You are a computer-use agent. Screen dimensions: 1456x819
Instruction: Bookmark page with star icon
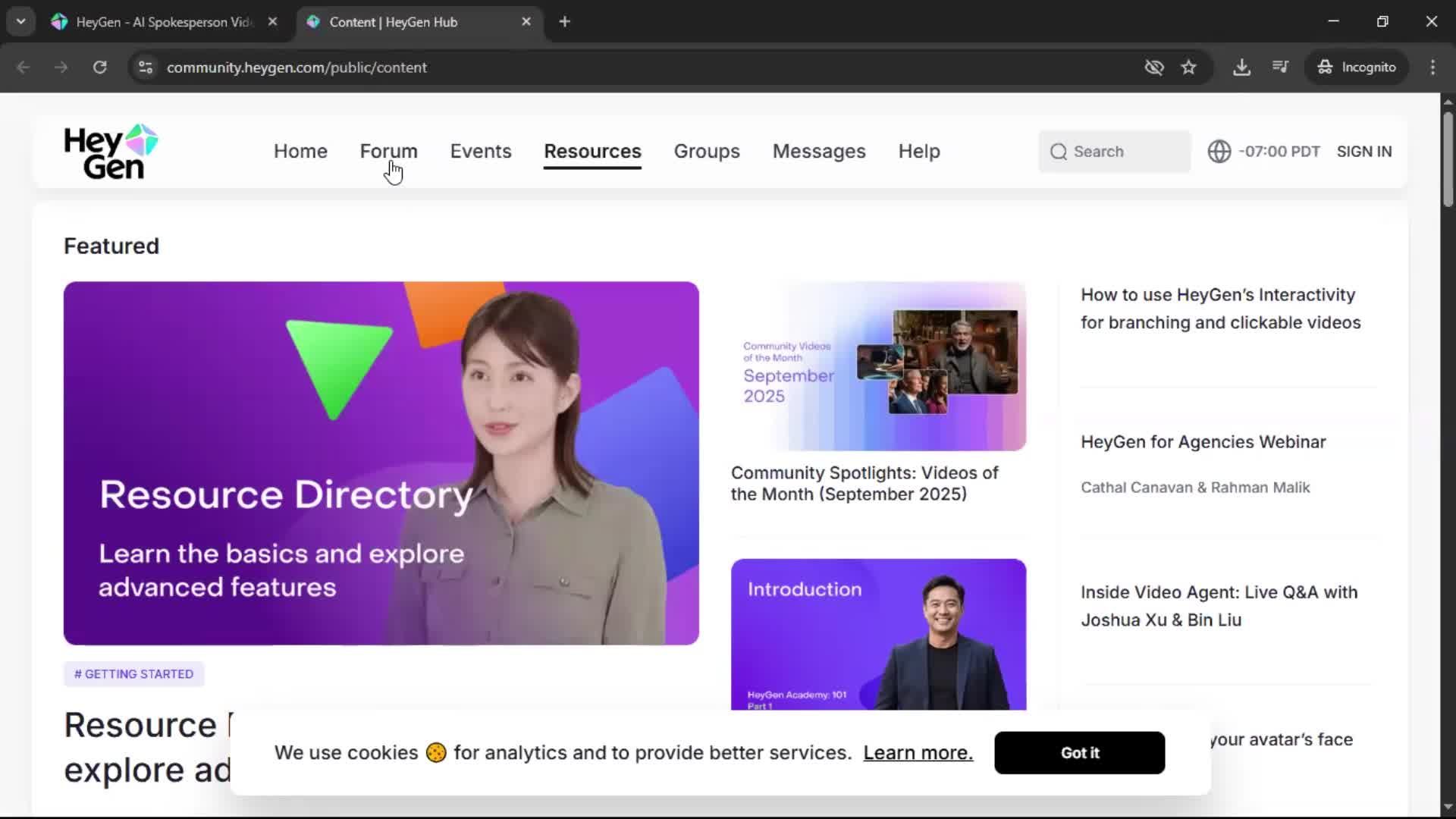(1188, 67)
